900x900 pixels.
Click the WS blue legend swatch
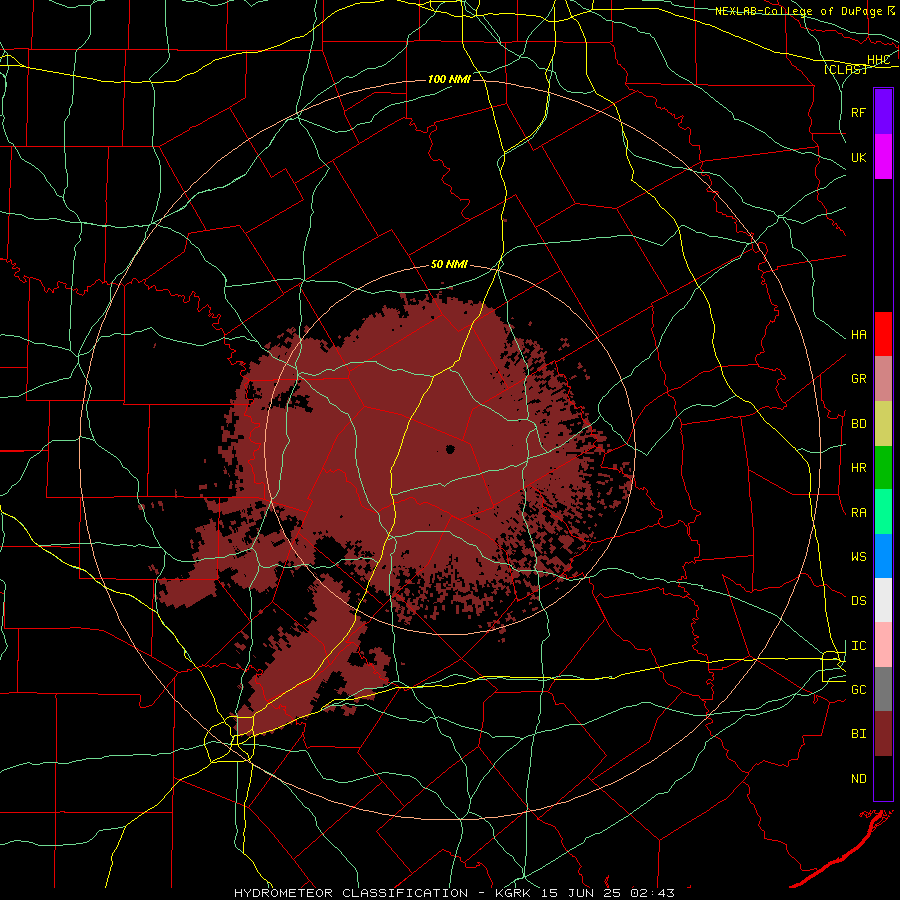pyautogui.click(x=883, y=556)
